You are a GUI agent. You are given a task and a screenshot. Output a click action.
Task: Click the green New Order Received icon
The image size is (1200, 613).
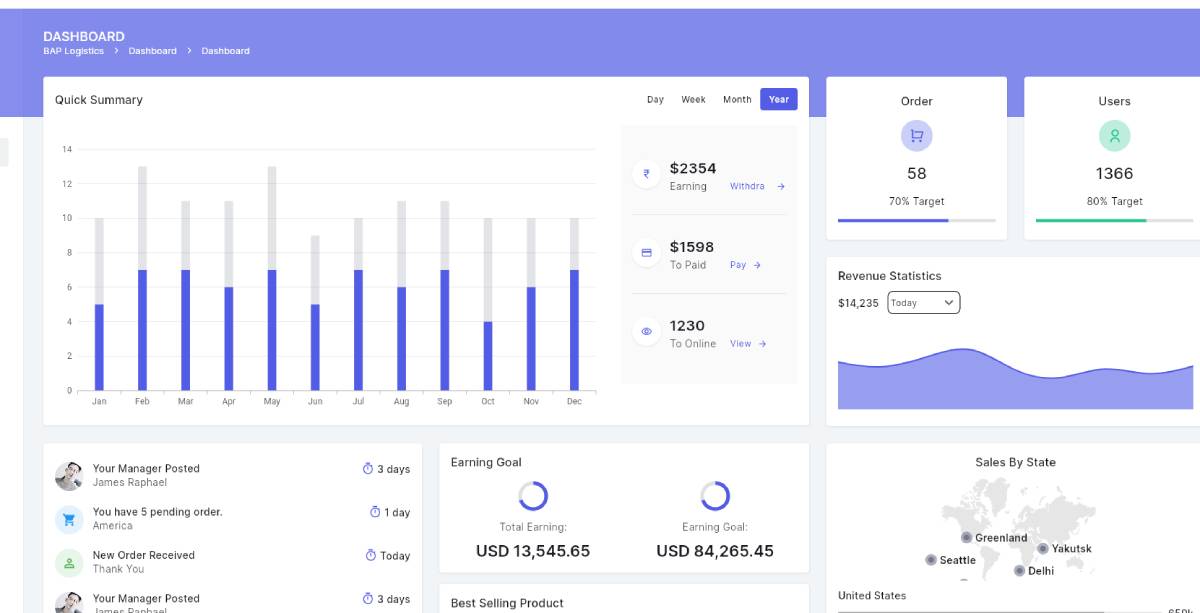click(x=69, y=562)
